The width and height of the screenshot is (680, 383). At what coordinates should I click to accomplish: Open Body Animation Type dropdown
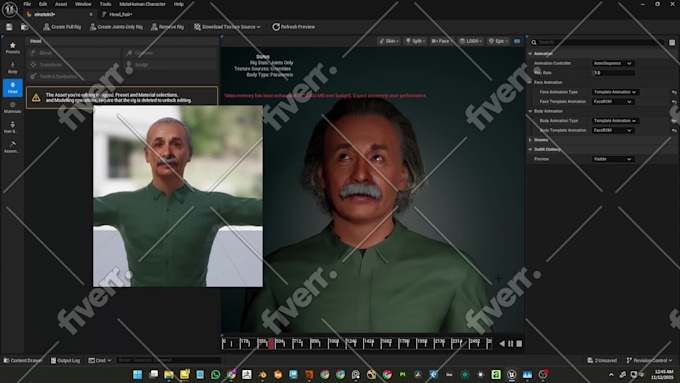(x=615, y=121)
